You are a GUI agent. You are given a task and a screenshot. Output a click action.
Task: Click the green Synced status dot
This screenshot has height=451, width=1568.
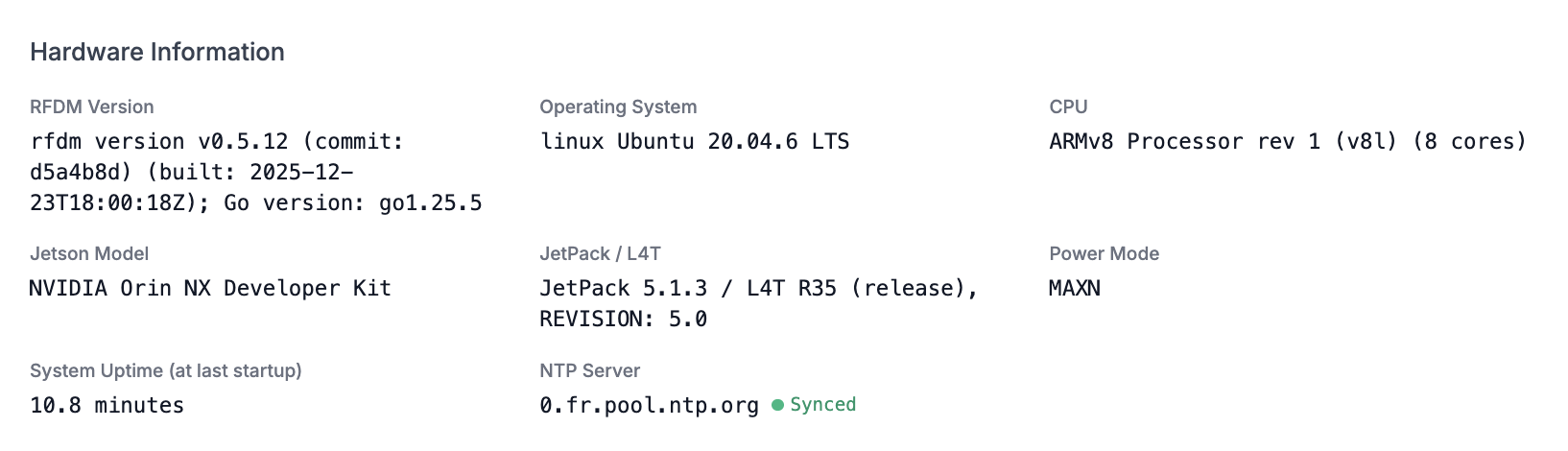[778, 405]
